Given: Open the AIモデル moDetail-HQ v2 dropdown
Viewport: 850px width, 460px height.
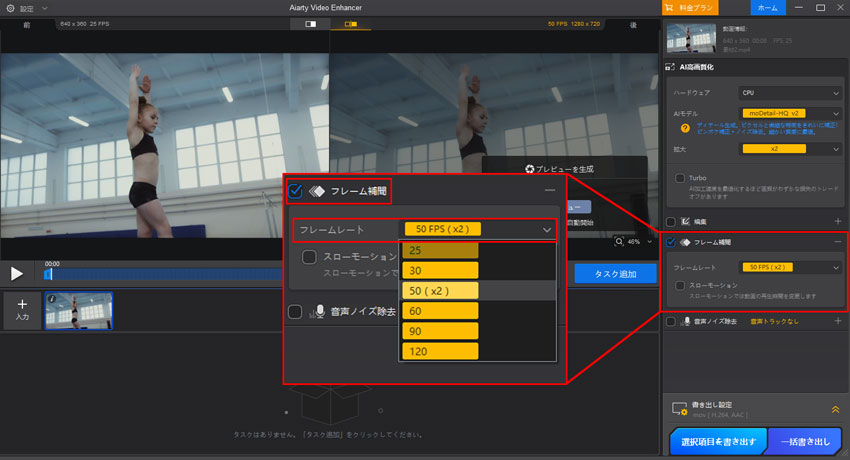Looking at the screenshot, I should (x=790, y=113).
